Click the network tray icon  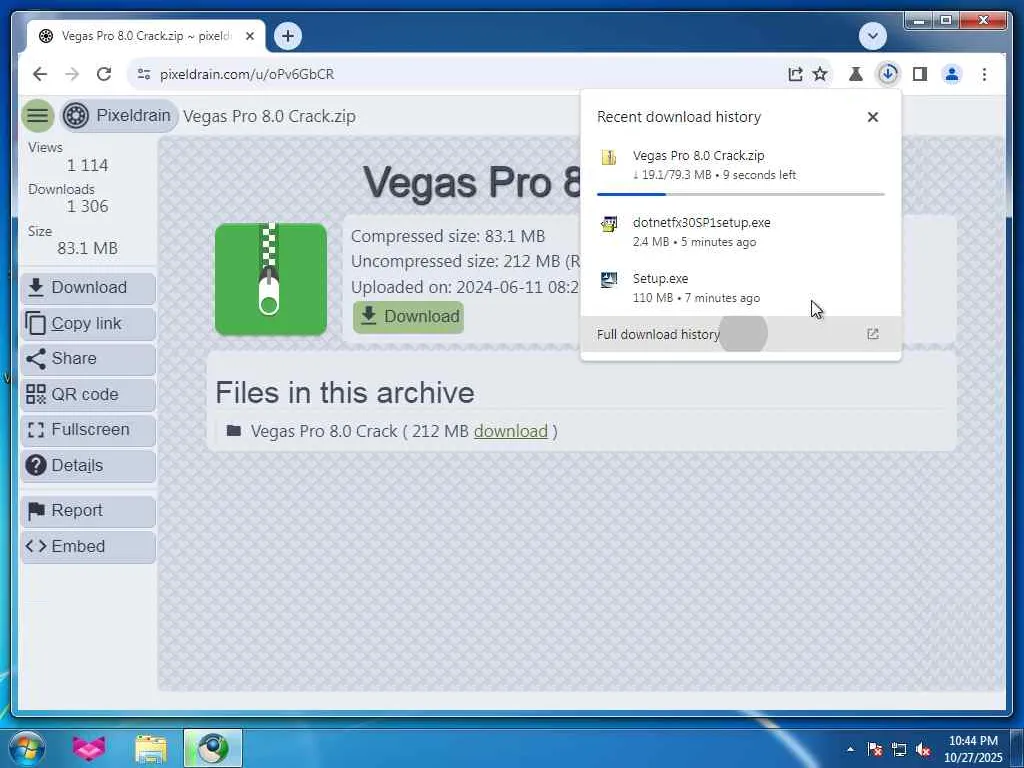(899, 749)
